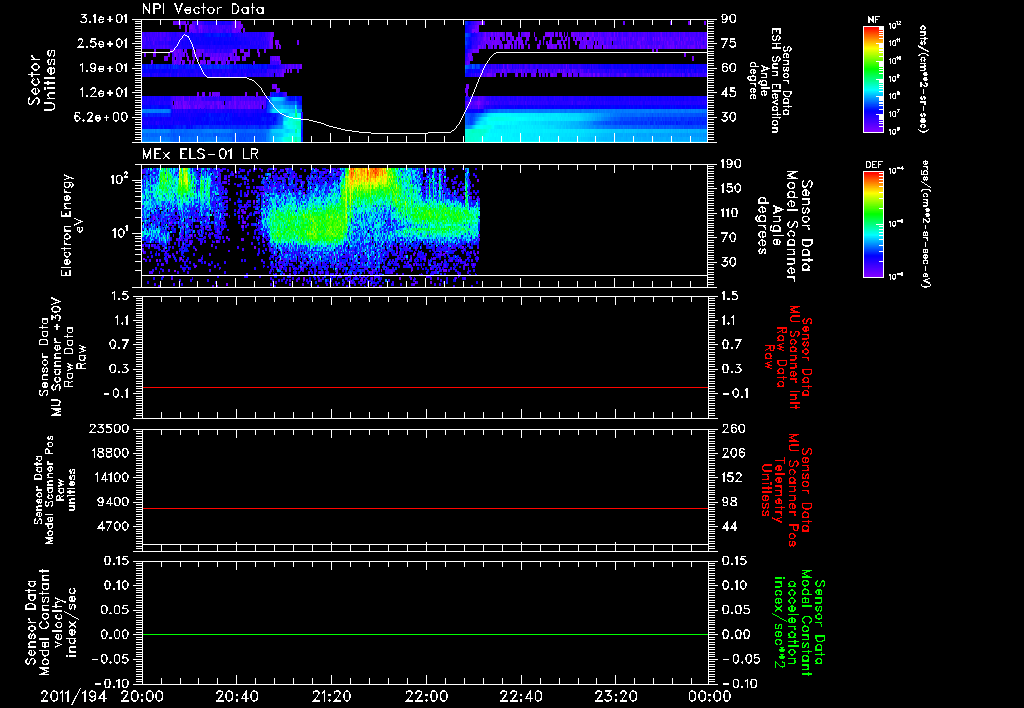Screen dimensions: 1024x708
Task: Click the 22:00 time tick label
Action: tap(426, 697)
